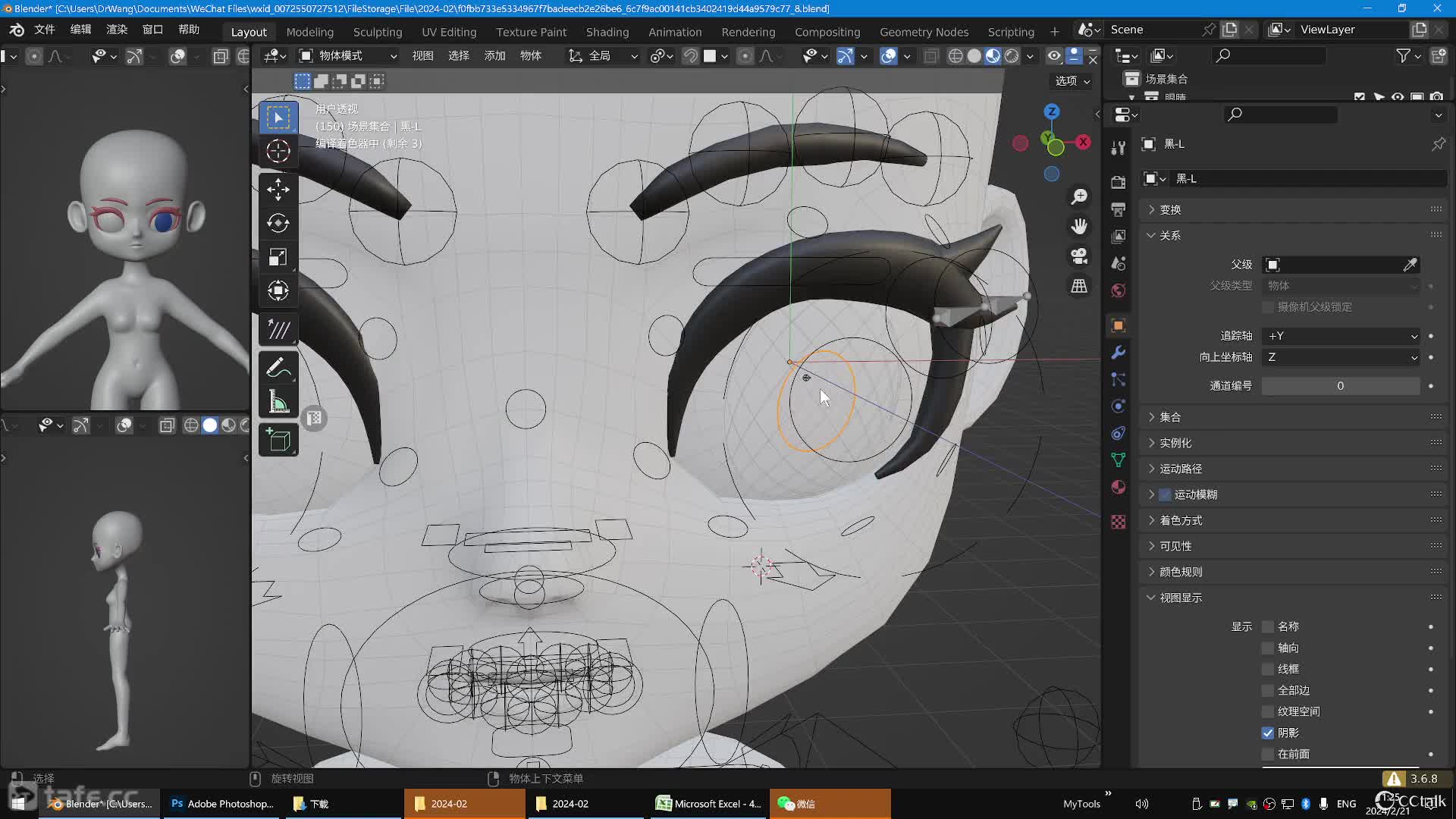Open Particles properties tab
This screenshot has width=1456, height=819.
[x=1118, y=379]
